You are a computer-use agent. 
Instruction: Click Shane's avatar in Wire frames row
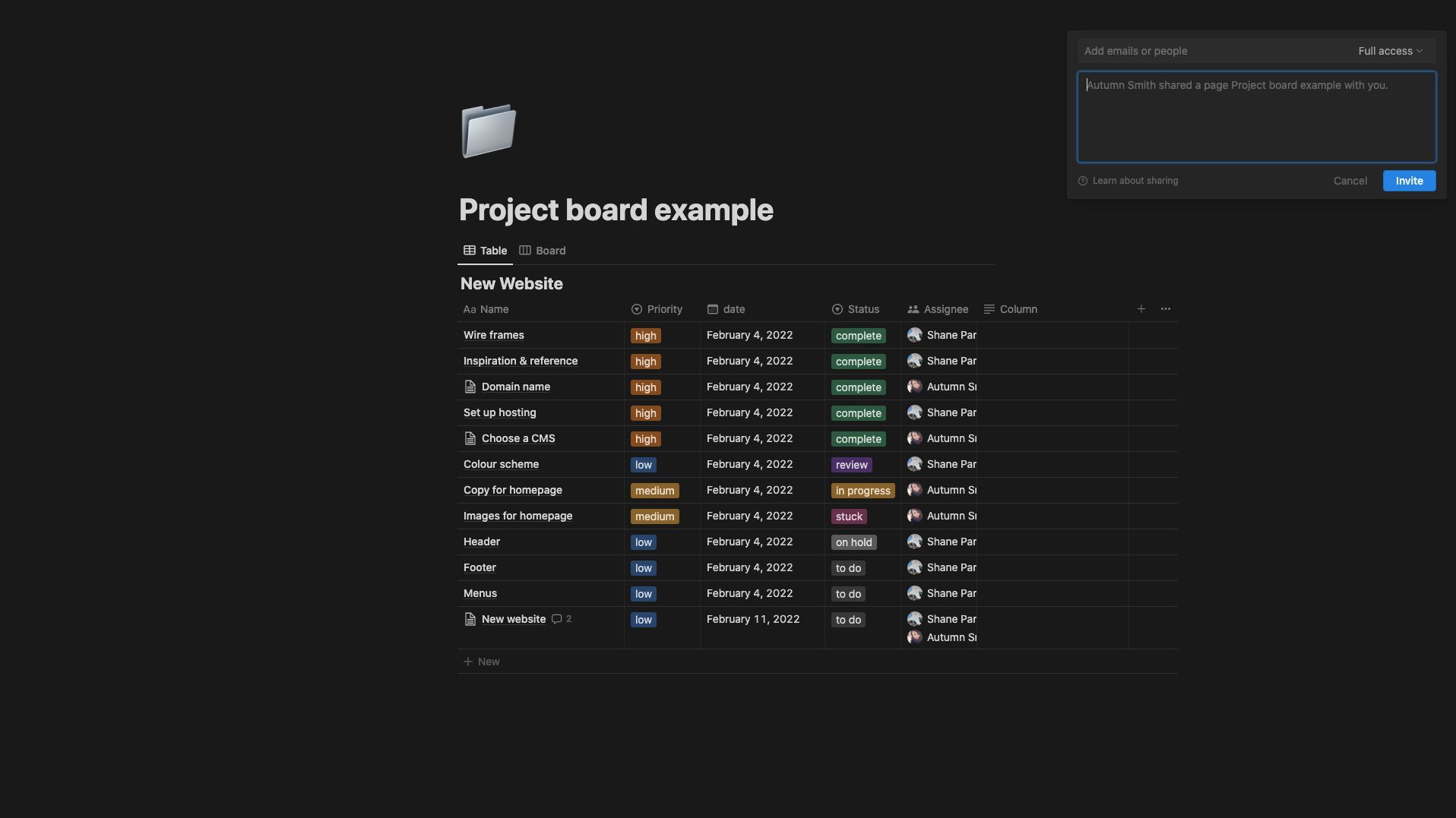tap(915, 335)
